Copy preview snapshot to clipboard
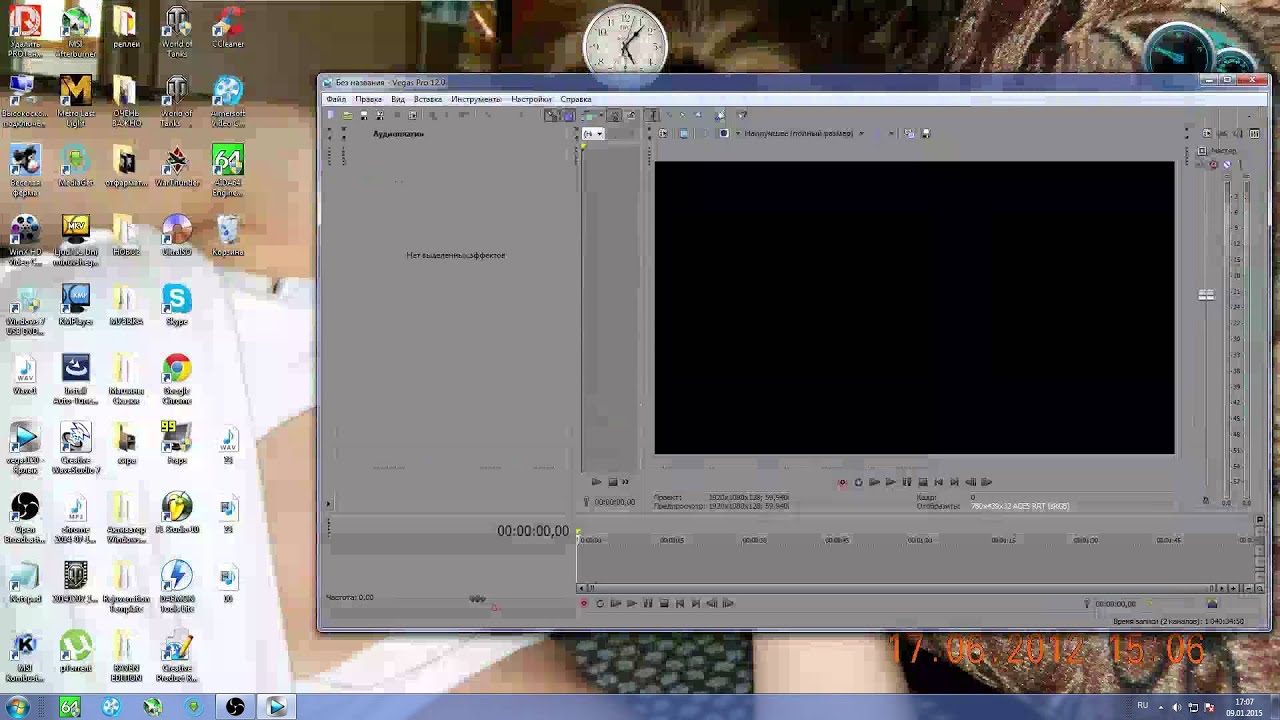The height and width of the screenshot is (720, 1280). click(909, 133)
